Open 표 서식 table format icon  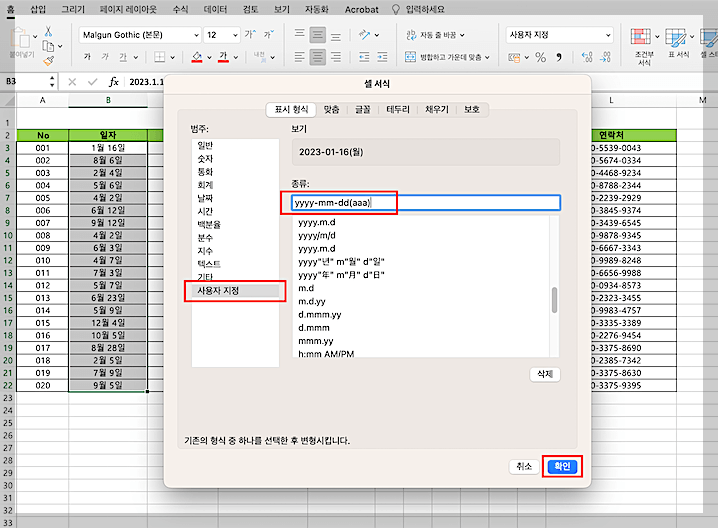pos(679,43)
